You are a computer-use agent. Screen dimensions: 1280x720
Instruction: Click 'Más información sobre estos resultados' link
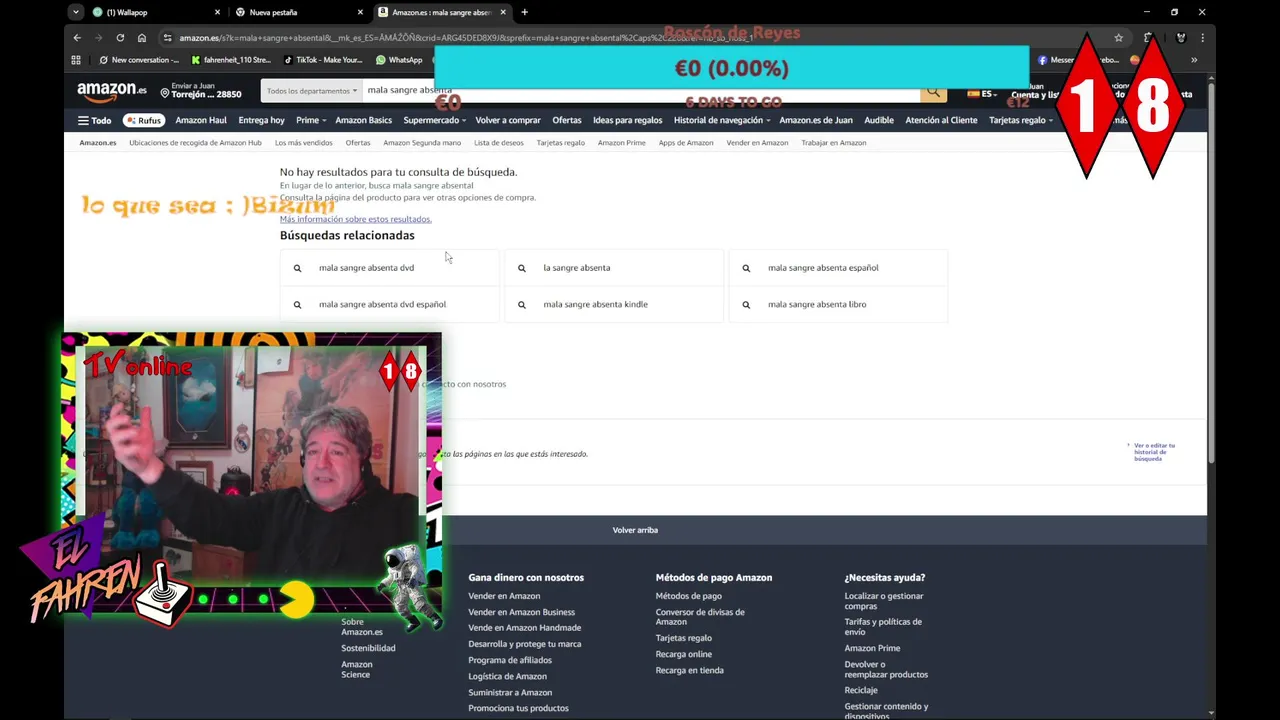[356, 219]
